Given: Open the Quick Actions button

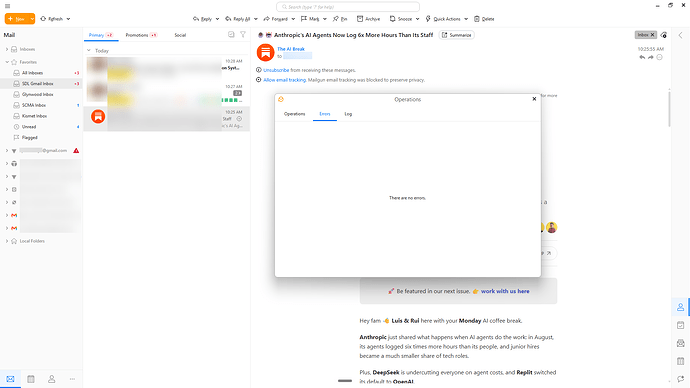Looking at the screenshot, I should click(443, 19).
